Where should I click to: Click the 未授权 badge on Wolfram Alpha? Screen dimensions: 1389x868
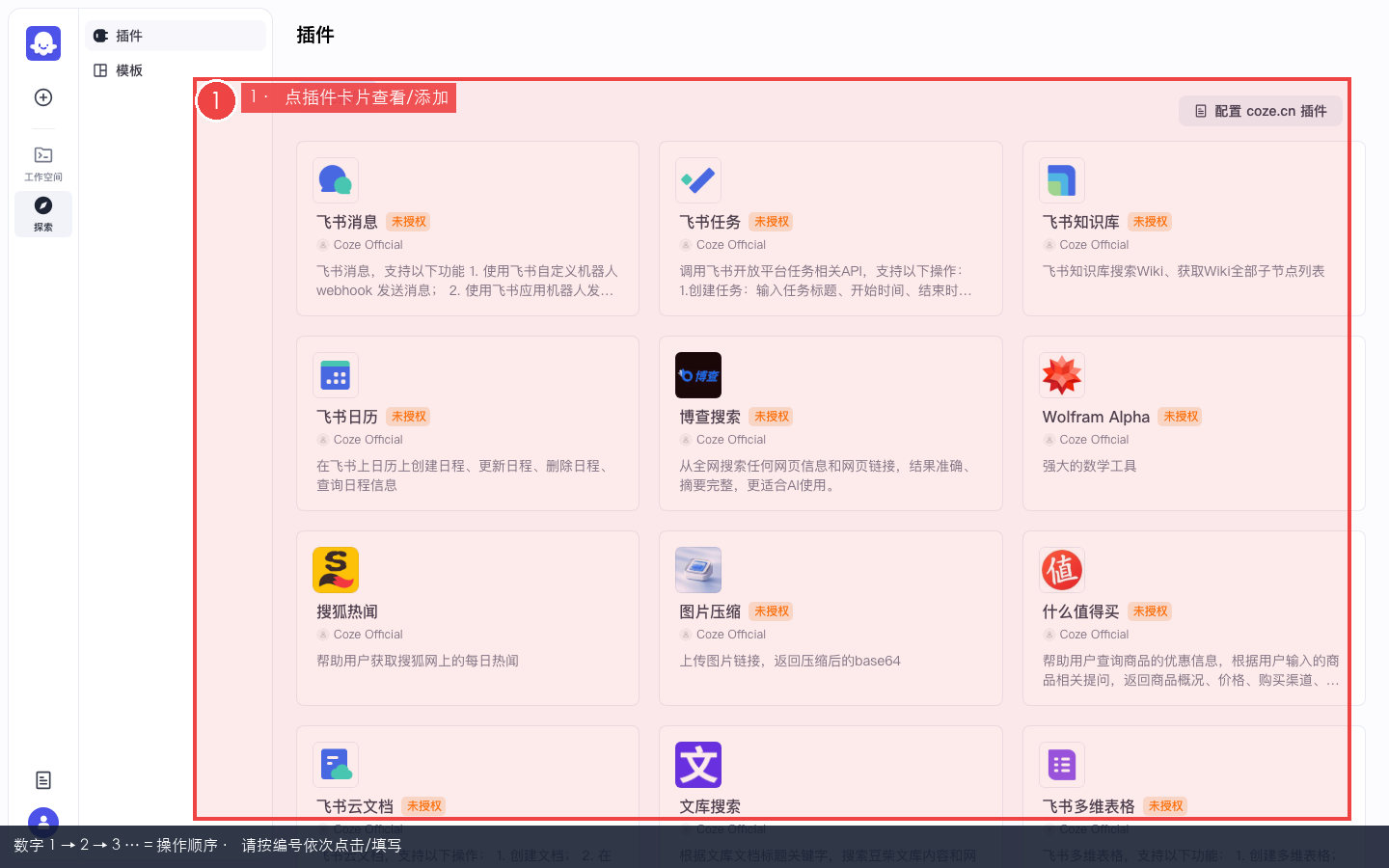click(x=1181, y=417)
